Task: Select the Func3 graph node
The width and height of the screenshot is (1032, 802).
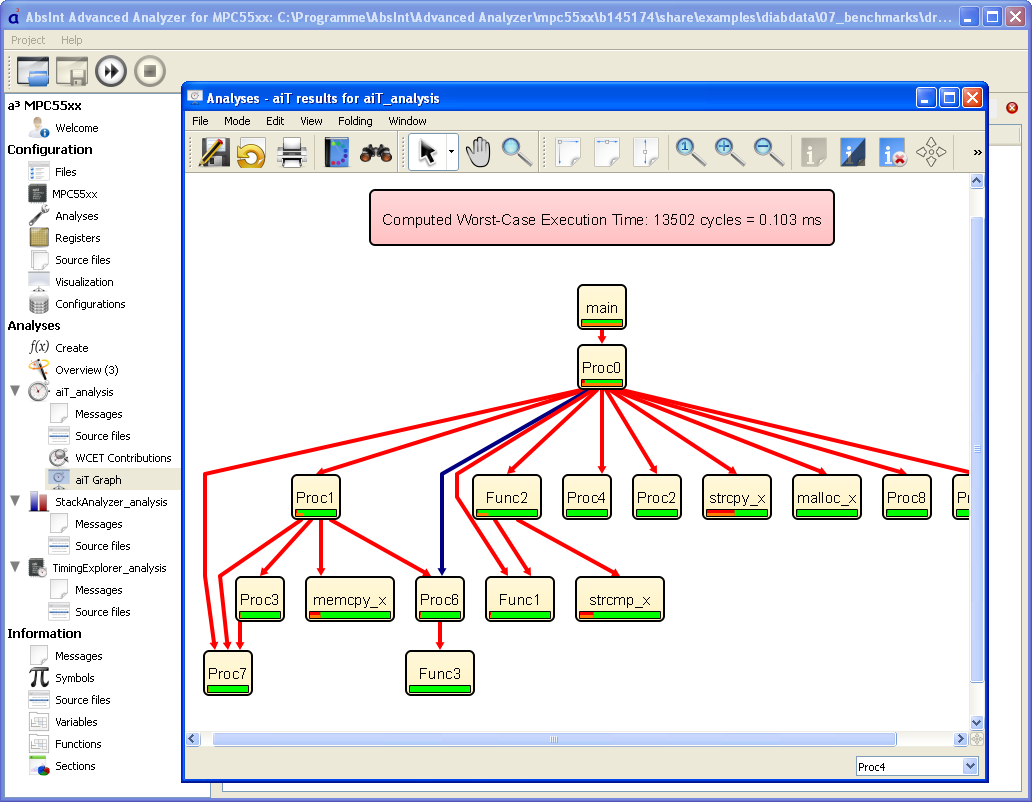Action: (x=440, y=673)
